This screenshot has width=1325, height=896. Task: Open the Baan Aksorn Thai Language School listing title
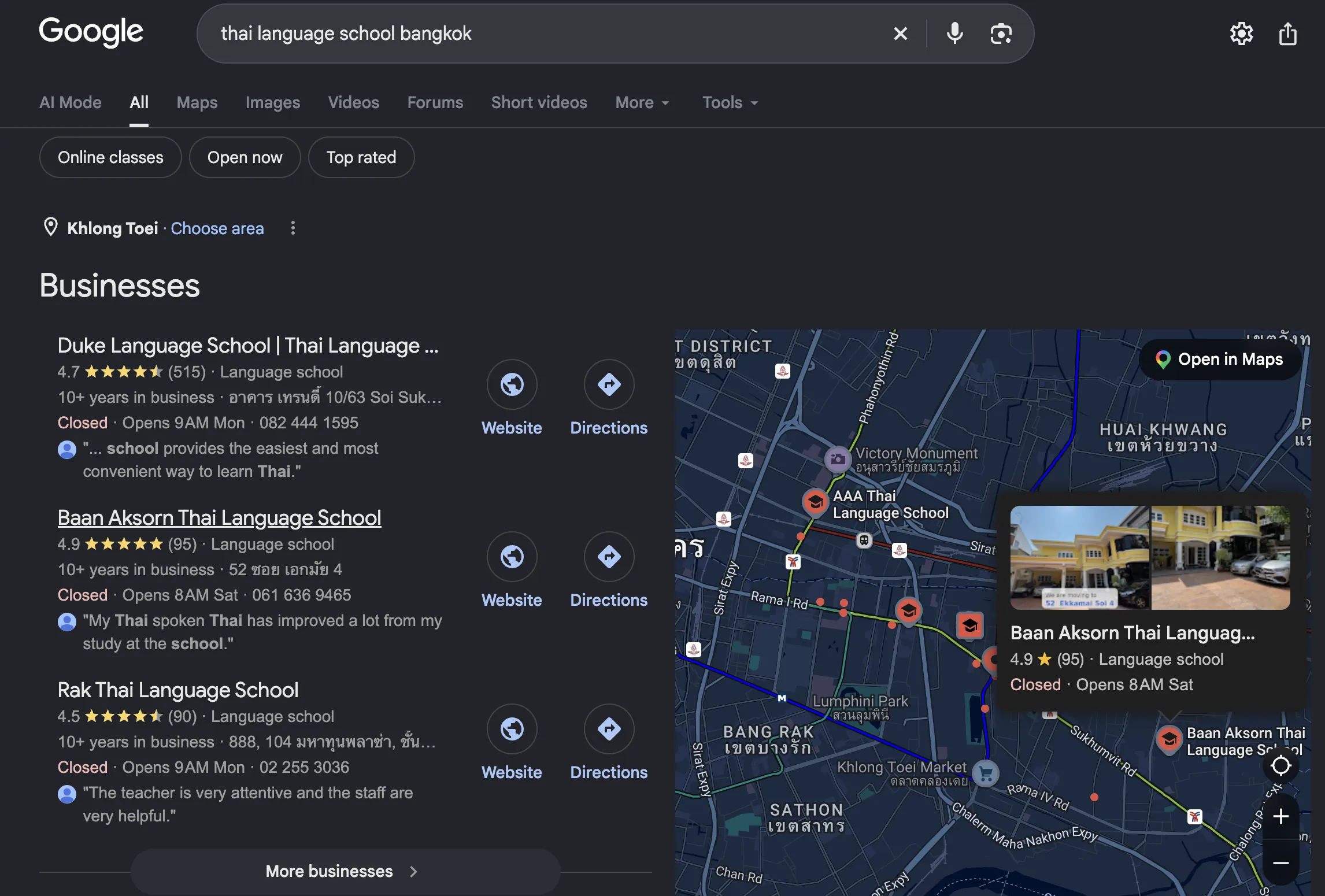[x=220, y=518]
